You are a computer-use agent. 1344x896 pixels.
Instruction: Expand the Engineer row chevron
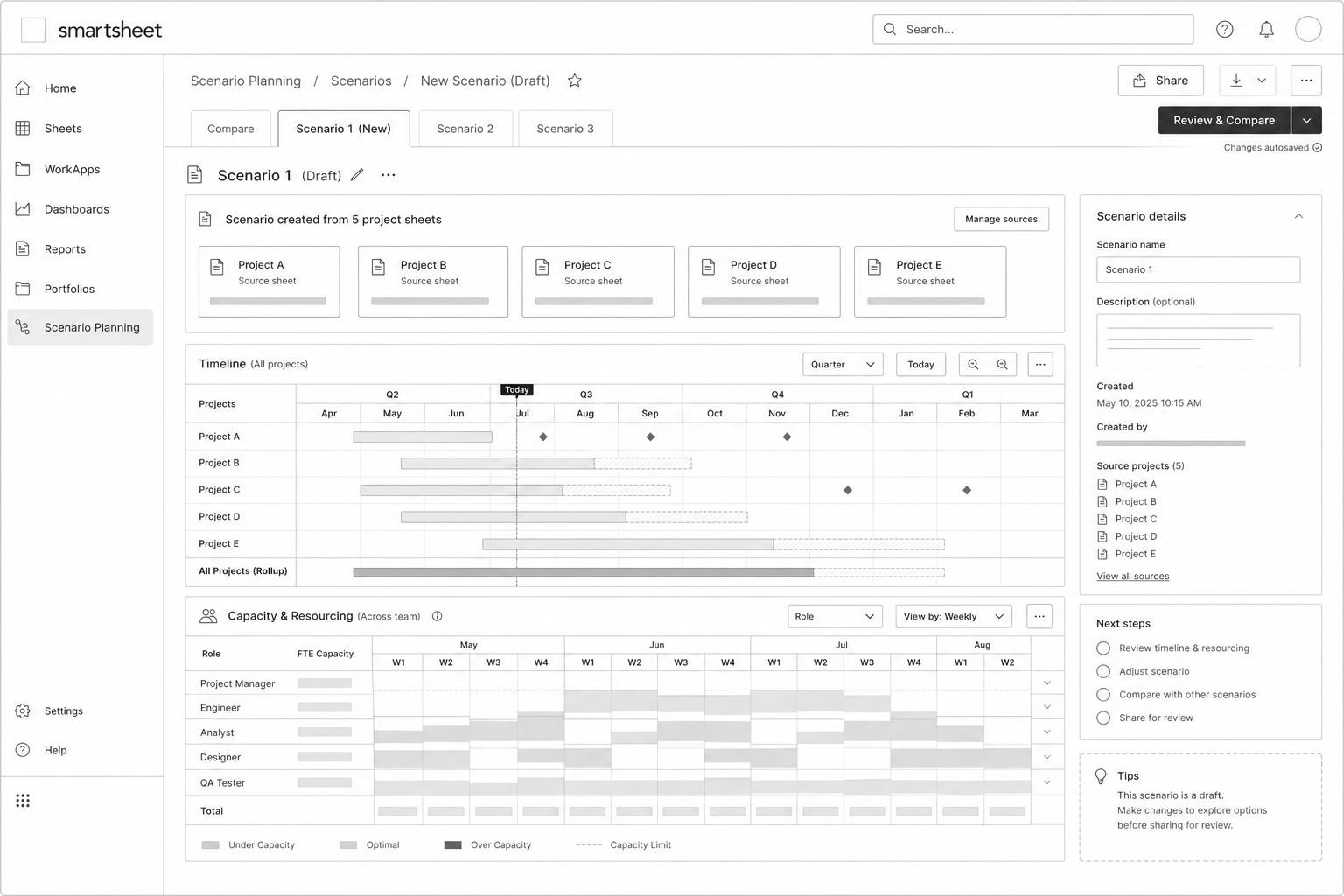[x=1047, y=707]
